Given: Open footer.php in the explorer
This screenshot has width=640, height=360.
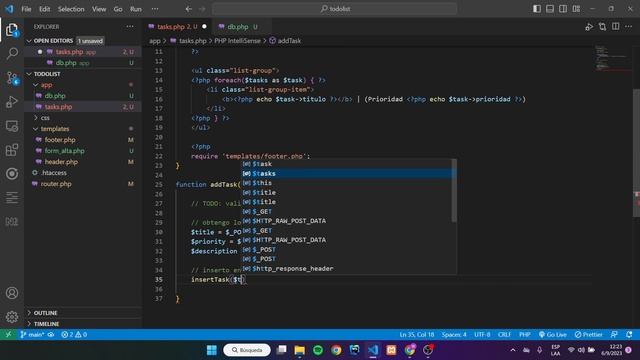Looking at the screenshot, I should point(83,140).
